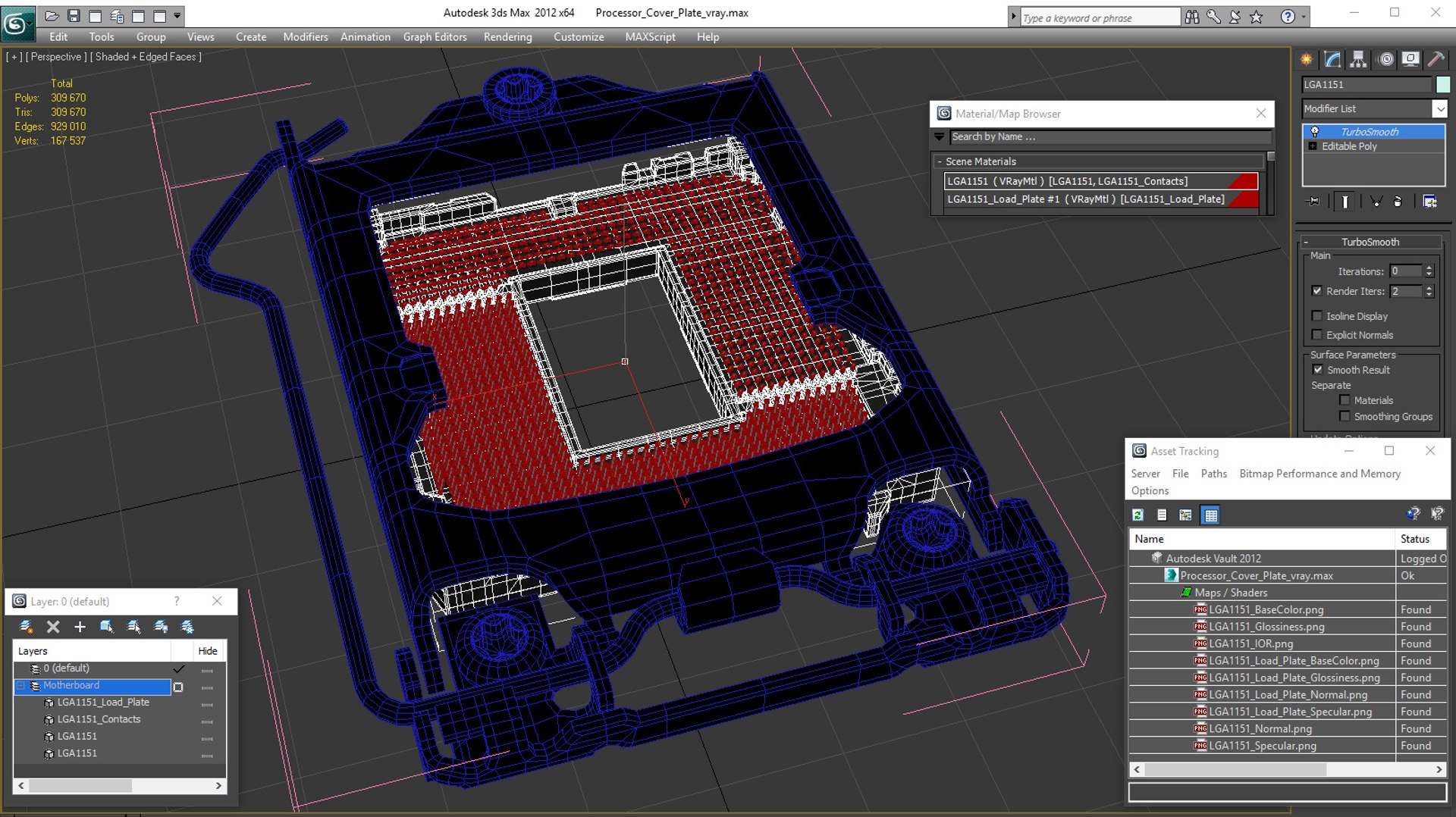Open the Rendering menu
Screen dimensions: 1456x817
coord(507,36)
